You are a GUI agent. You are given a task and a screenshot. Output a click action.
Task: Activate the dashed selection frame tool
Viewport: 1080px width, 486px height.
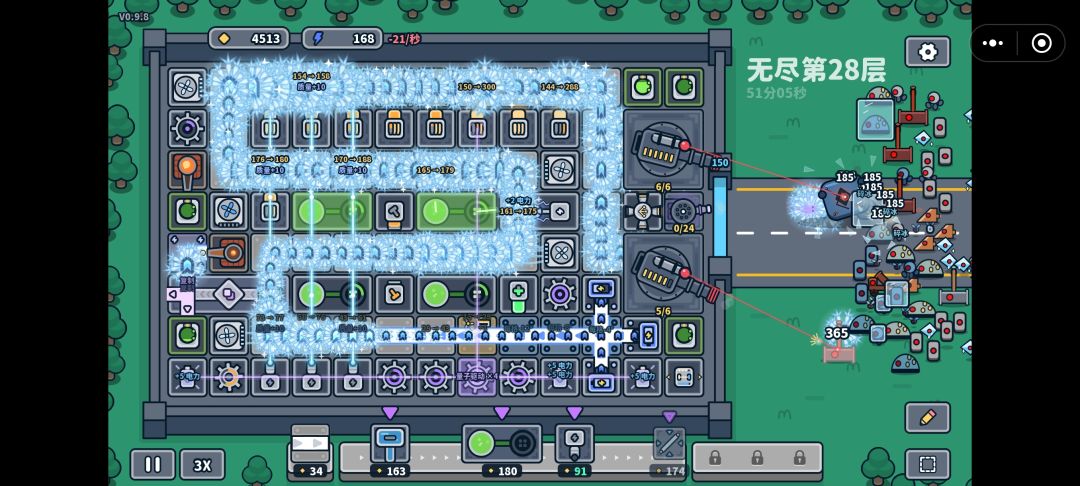tap(927, 465)
